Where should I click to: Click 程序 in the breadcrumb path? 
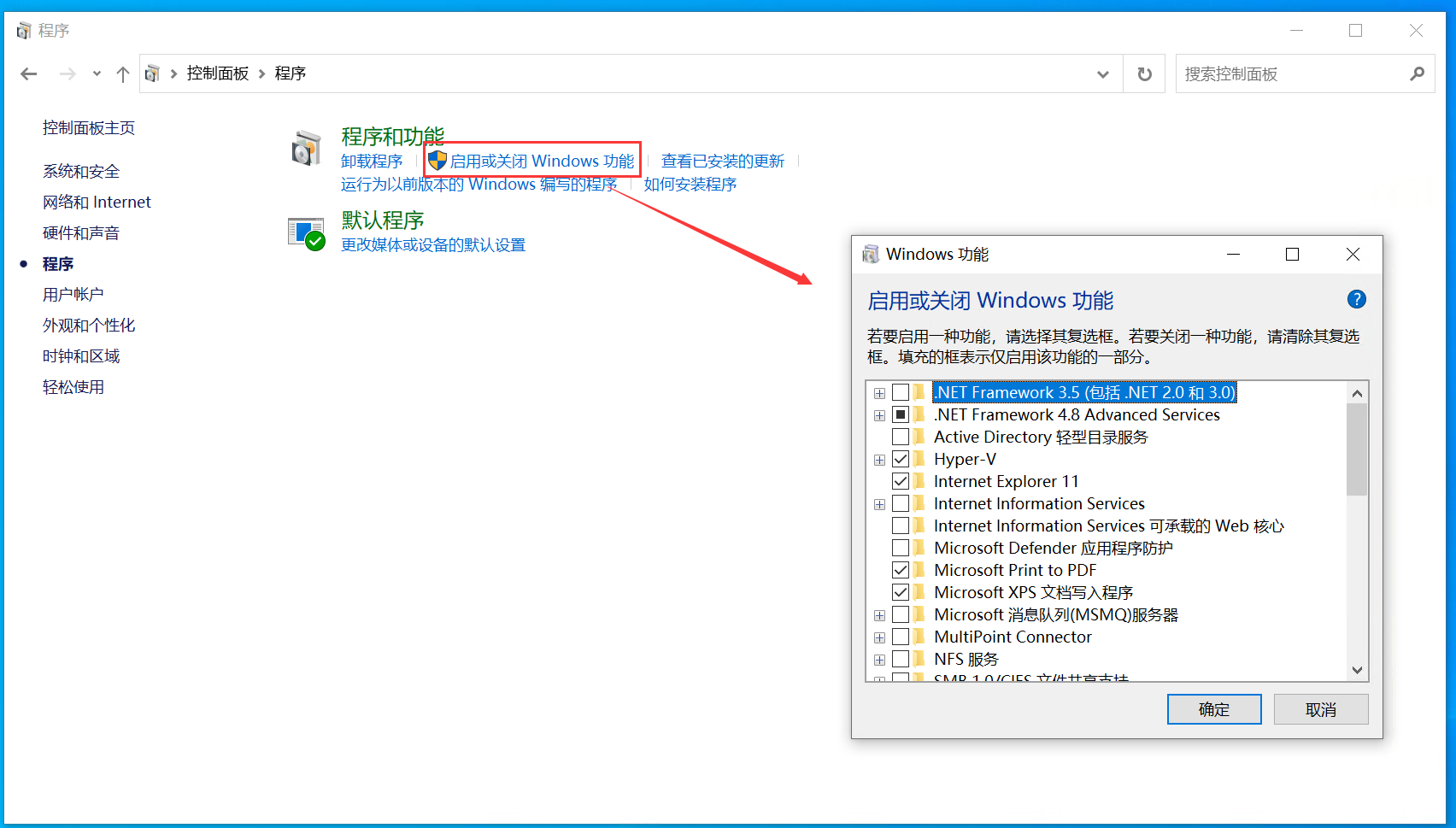pyautogui.click(x=291, y=73)
